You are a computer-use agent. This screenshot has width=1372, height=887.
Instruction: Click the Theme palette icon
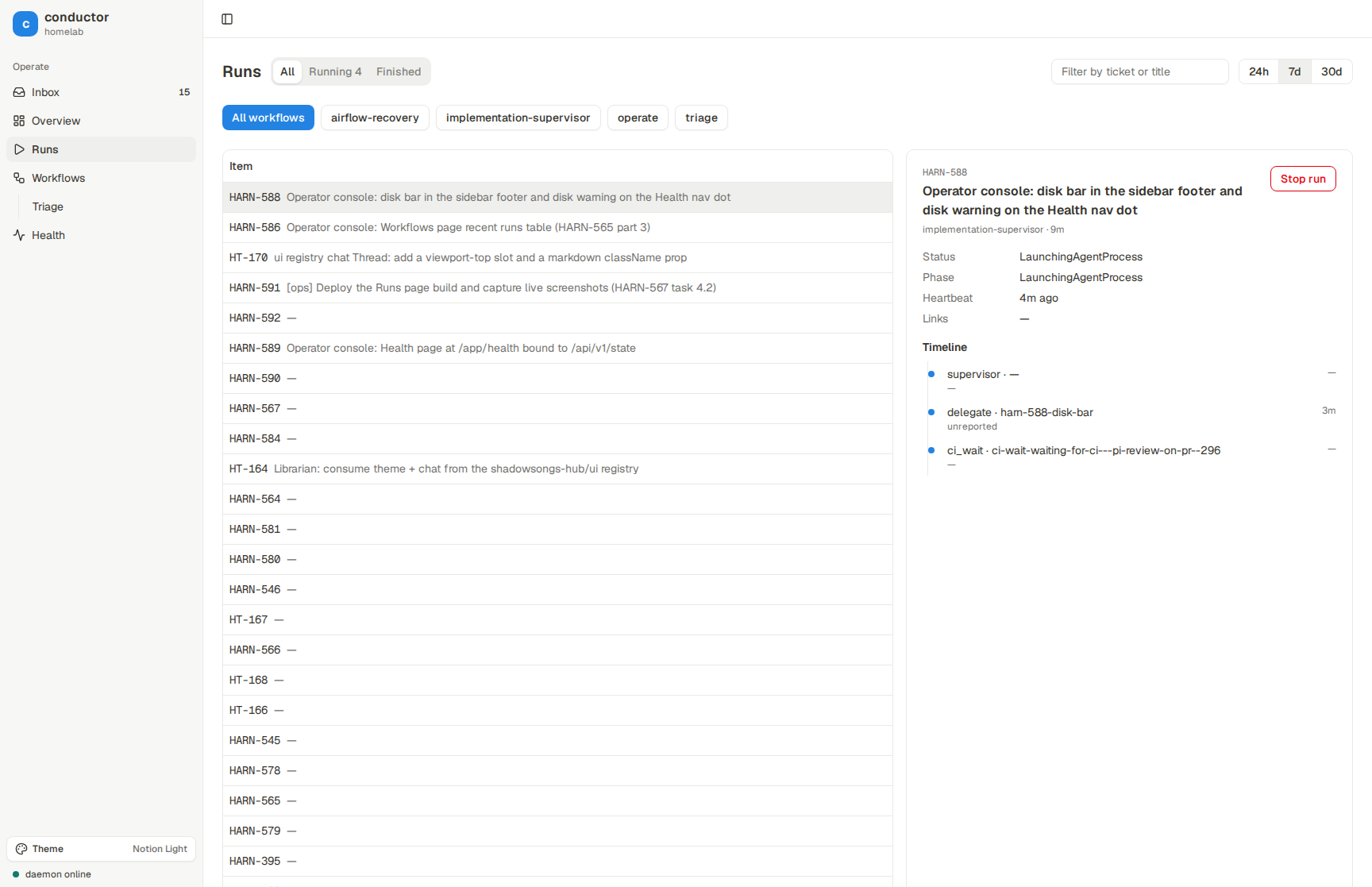(21, 849)
